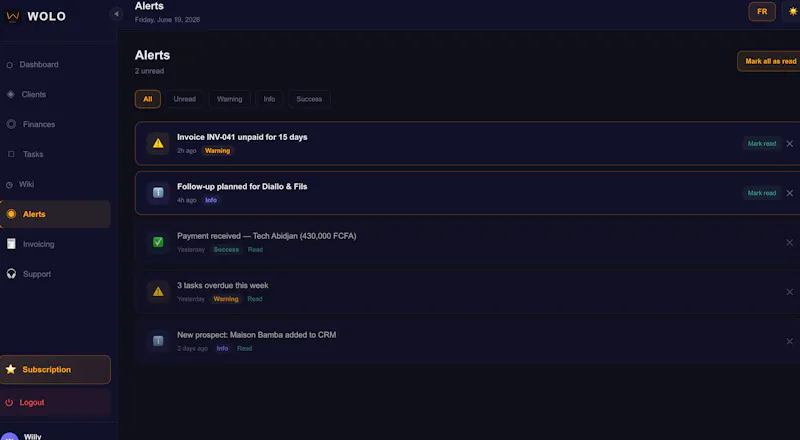This screenshot has width=800, height=440.
Task: Log out using the Logout button
Action: tap(55, 403)
